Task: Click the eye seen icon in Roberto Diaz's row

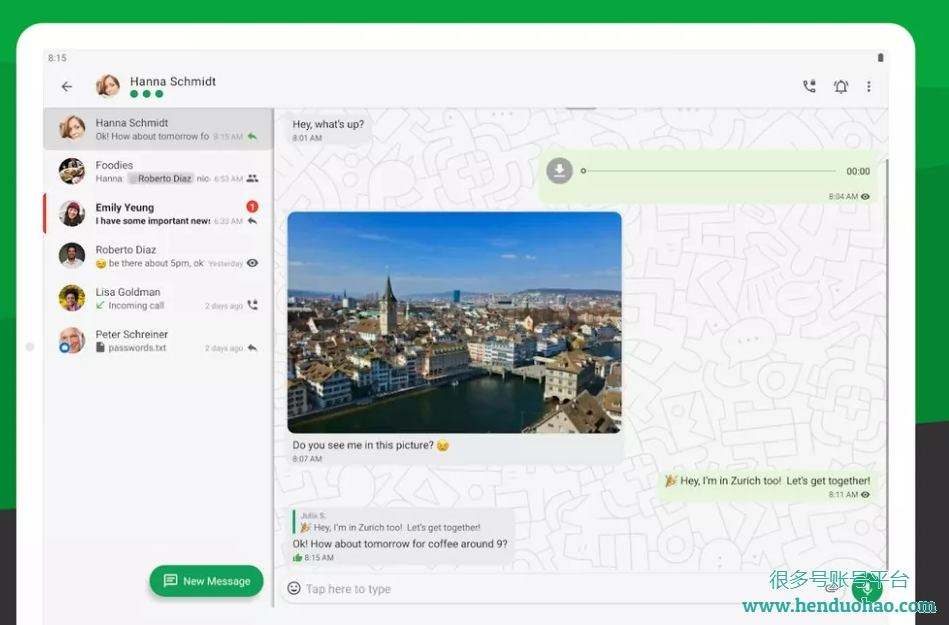Action: 252,263
